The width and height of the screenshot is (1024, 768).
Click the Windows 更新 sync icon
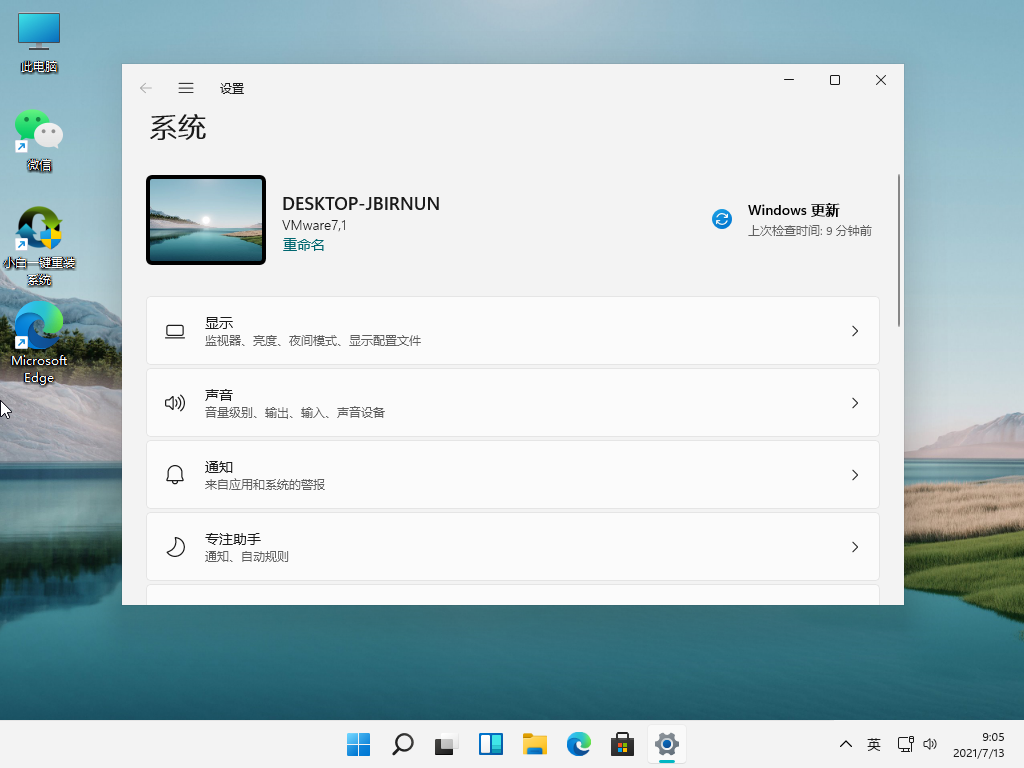[722, 219]
